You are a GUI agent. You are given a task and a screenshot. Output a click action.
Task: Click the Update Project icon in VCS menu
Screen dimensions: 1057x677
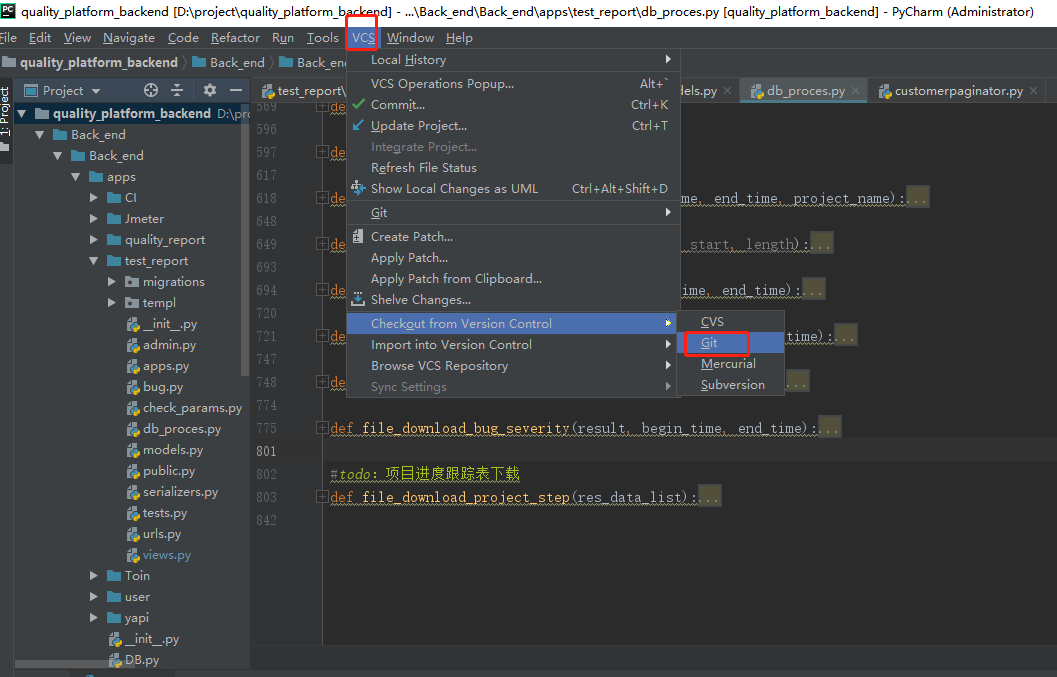pyautogui.click(x=357, y=125)
